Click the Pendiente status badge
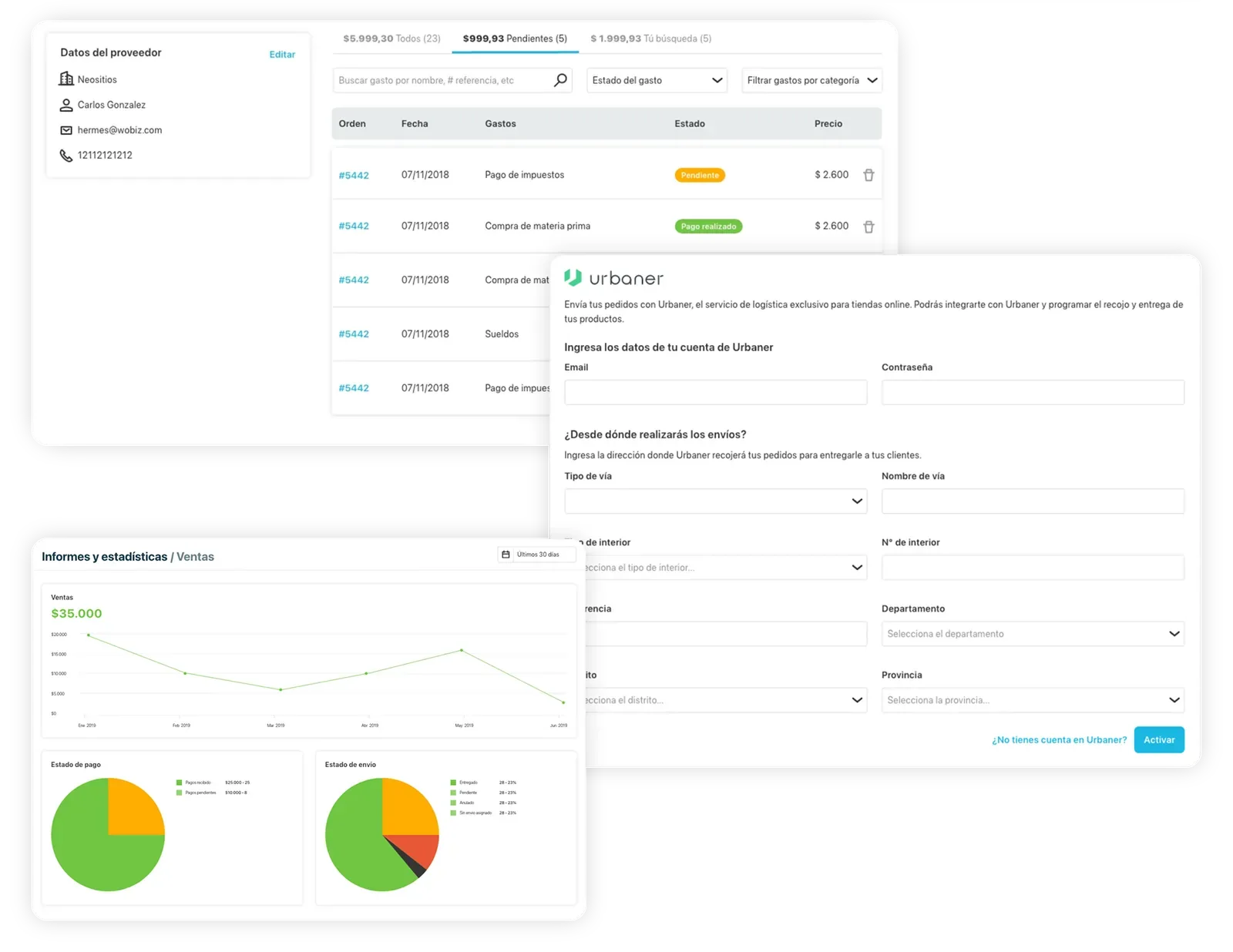 coord(700,176)
